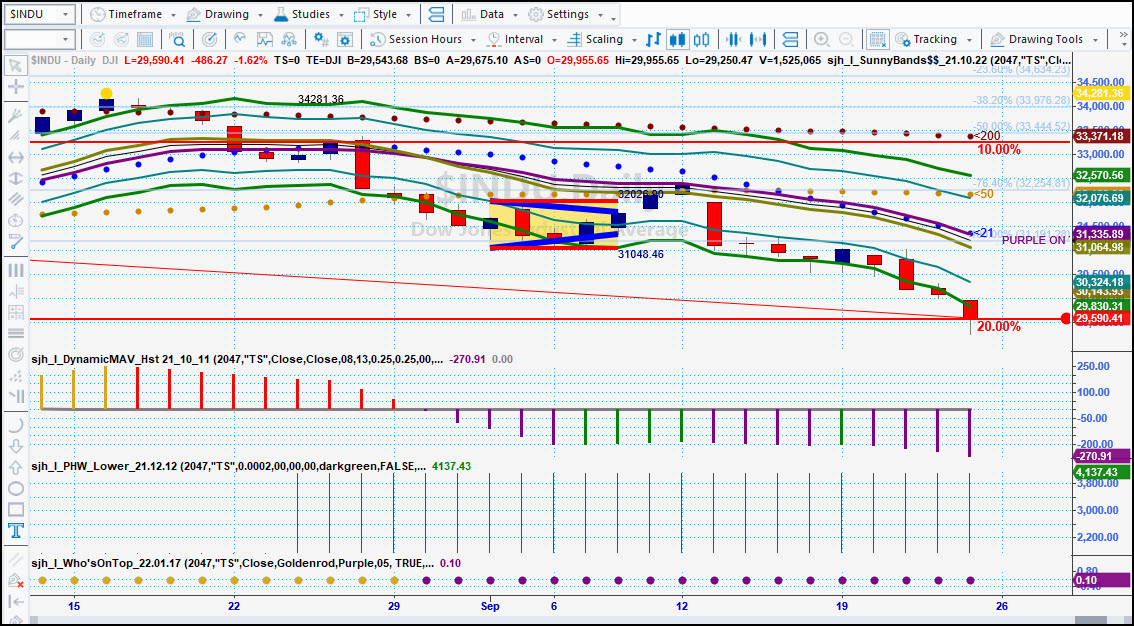Viewport: 1134px width, 626px height.
Task: Select the up arrow drawing tool
Action: point(15,467)
